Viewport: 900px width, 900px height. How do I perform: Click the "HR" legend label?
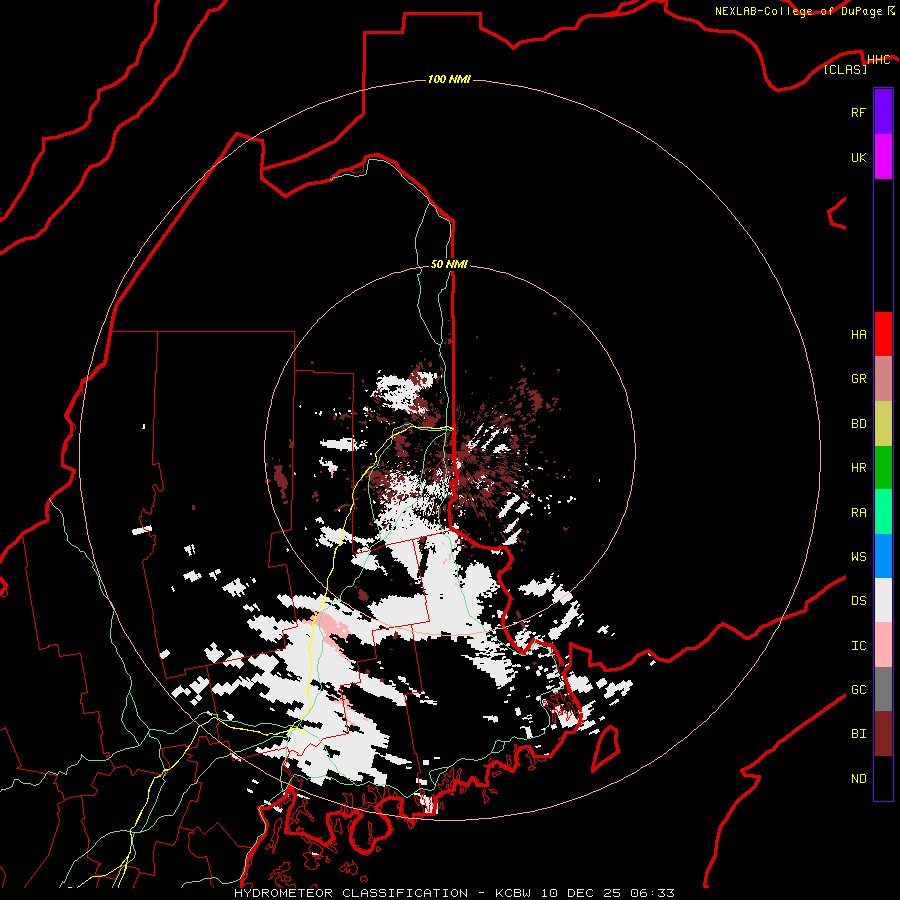click(858, 468)
